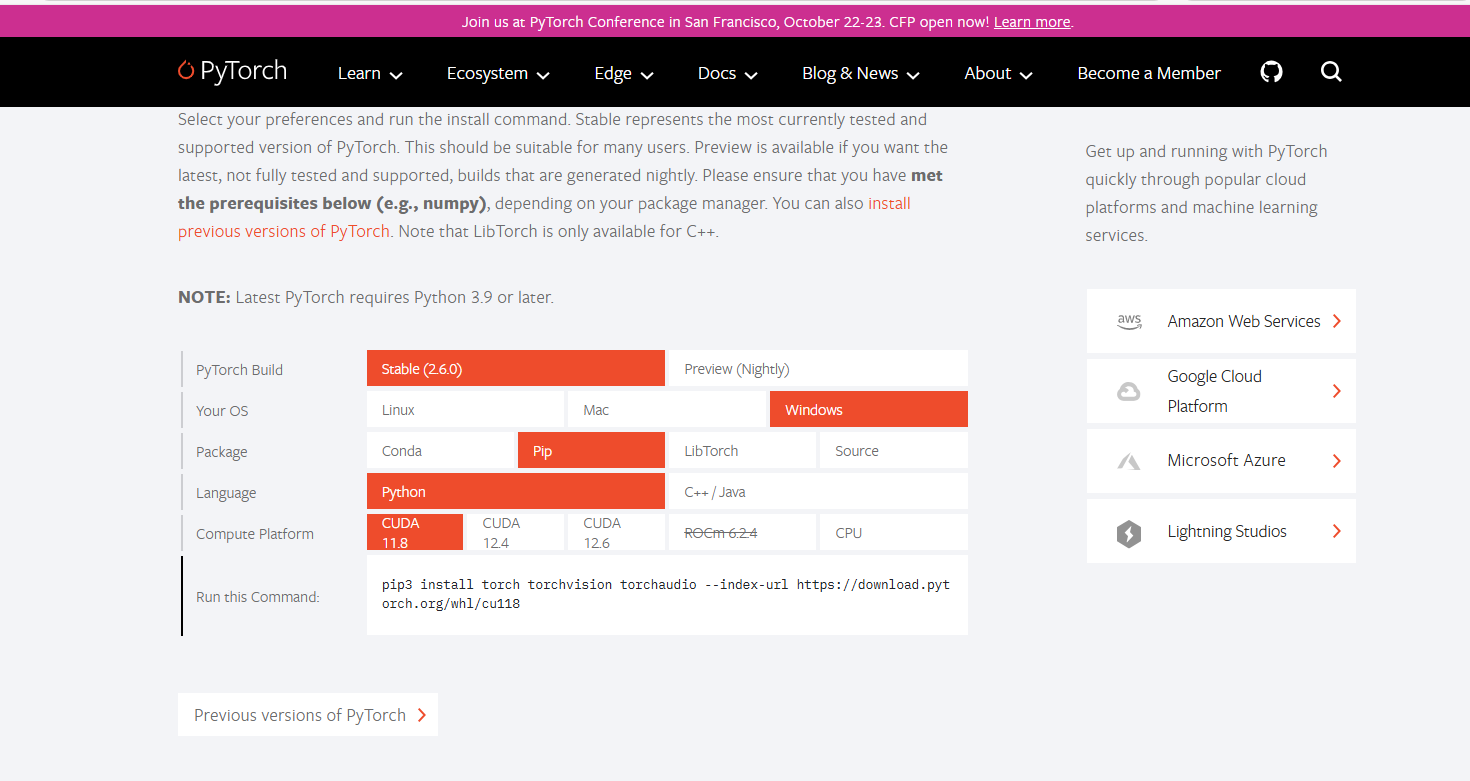Select Preview (Nightly) build
Image resolution: width=1470 pixels, height=781 pixels.
818,368
